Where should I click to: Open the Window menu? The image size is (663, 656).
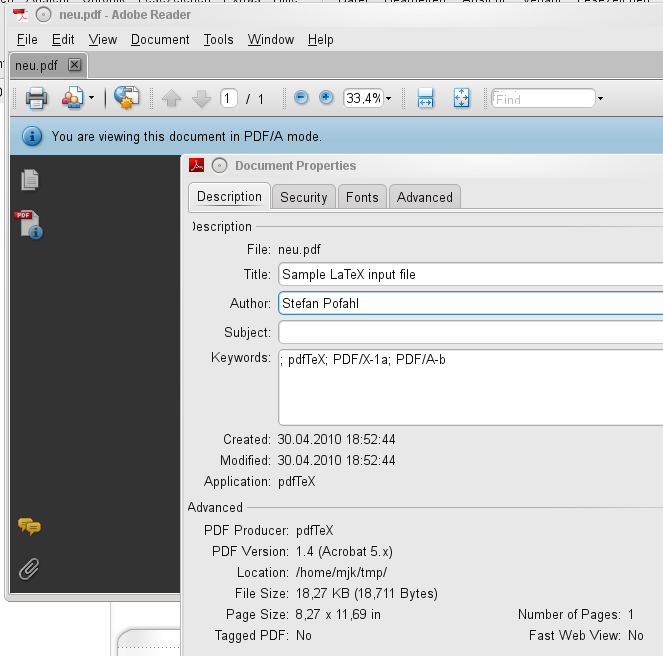(x=271, y=40)
